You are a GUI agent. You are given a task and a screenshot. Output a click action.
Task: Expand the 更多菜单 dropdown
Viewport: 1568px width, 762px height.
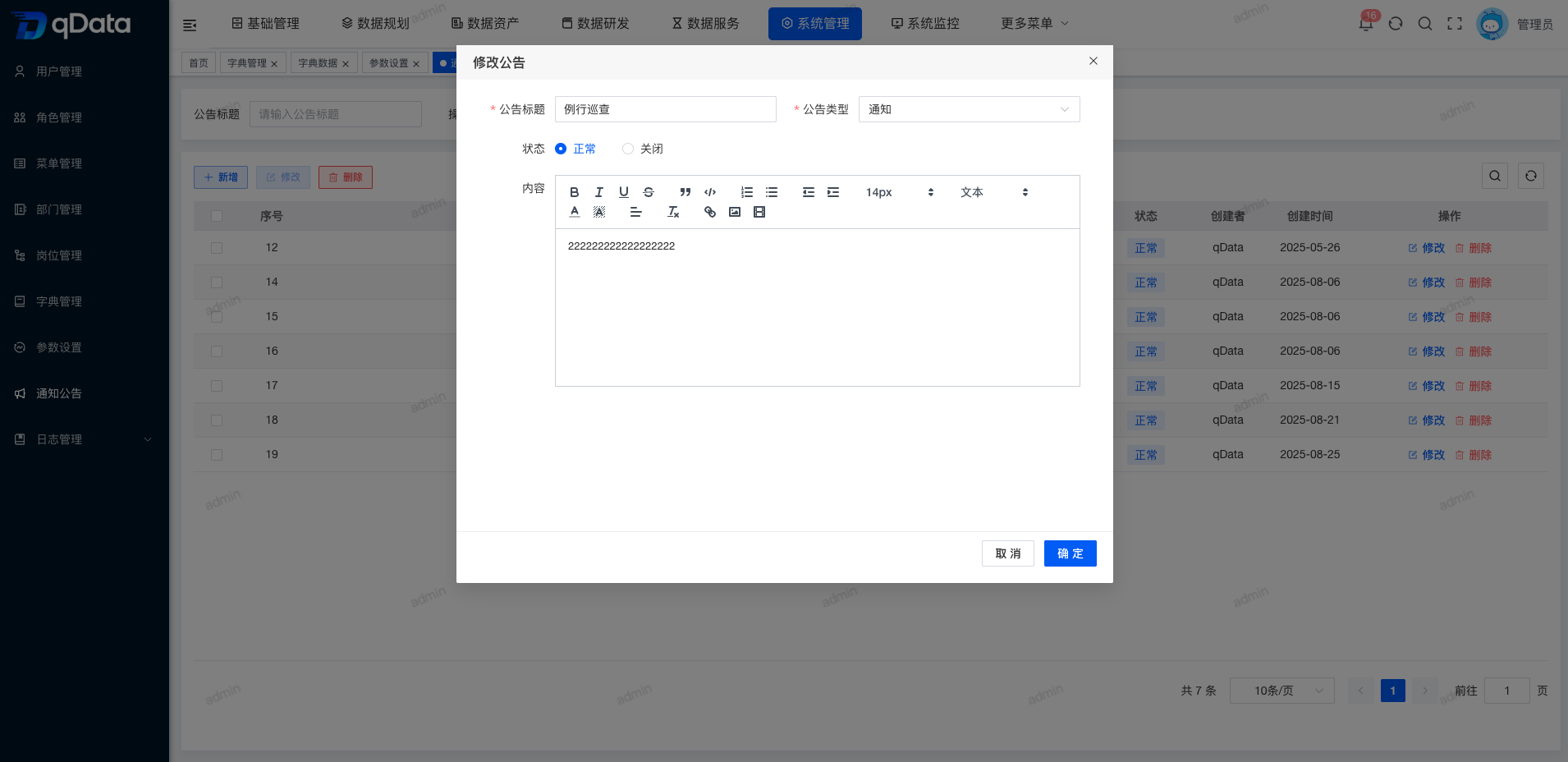point(1034,24)
